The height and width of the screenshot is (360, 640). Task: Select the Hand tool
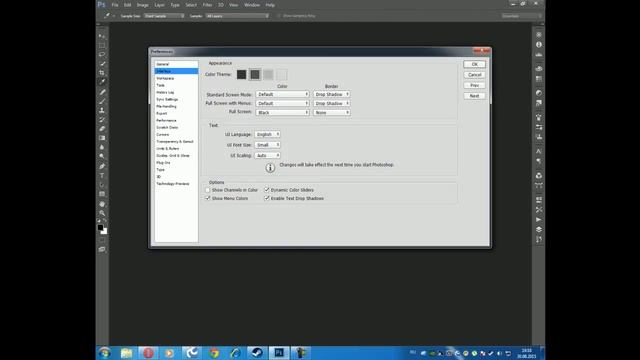pos(102,204)
